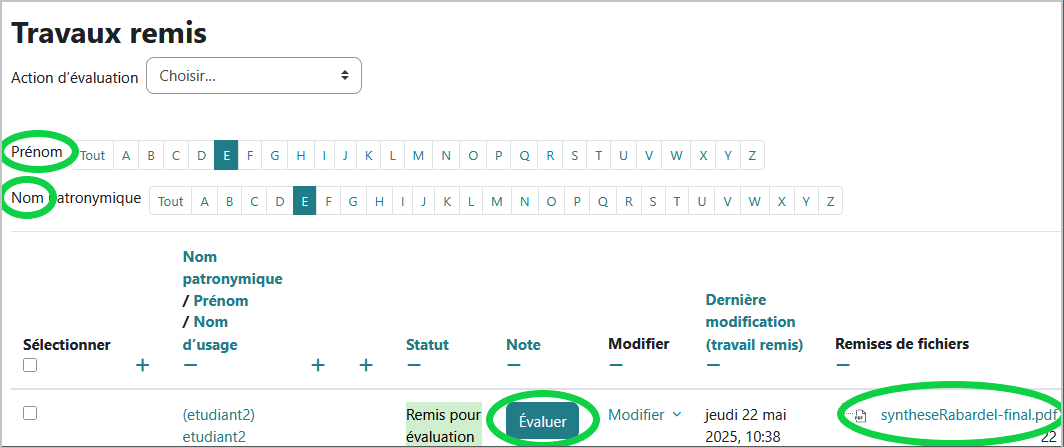Viewport: 1064px width, 448px height.
Task: Select Tout in Nom patronymique filter
Action: [171, 201]
